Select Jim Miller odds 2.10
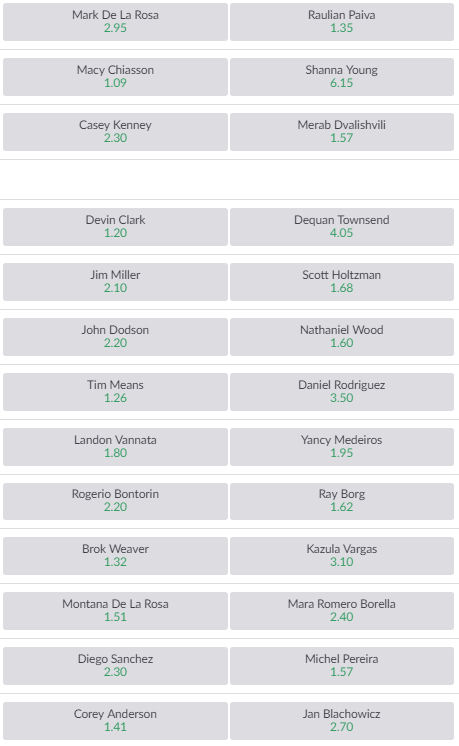Image resolution: width=459 pixels, height=746 pixels. coord(115,282)
